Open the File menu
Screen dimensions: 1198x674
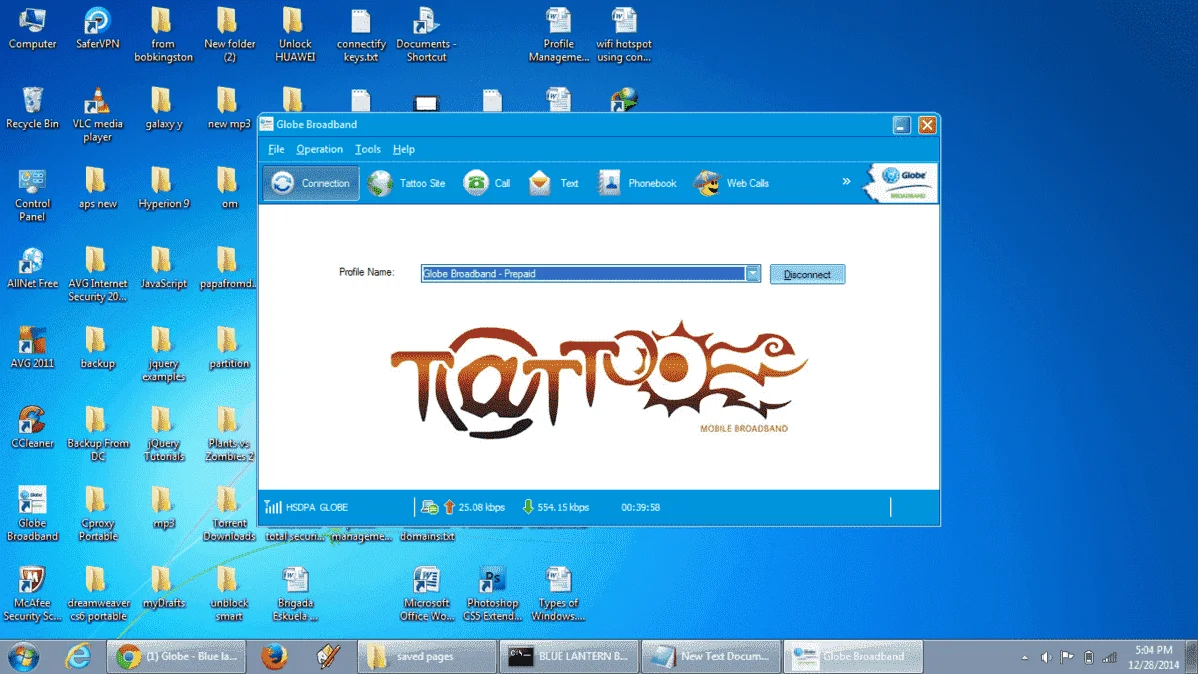click(x=276, y=149)
